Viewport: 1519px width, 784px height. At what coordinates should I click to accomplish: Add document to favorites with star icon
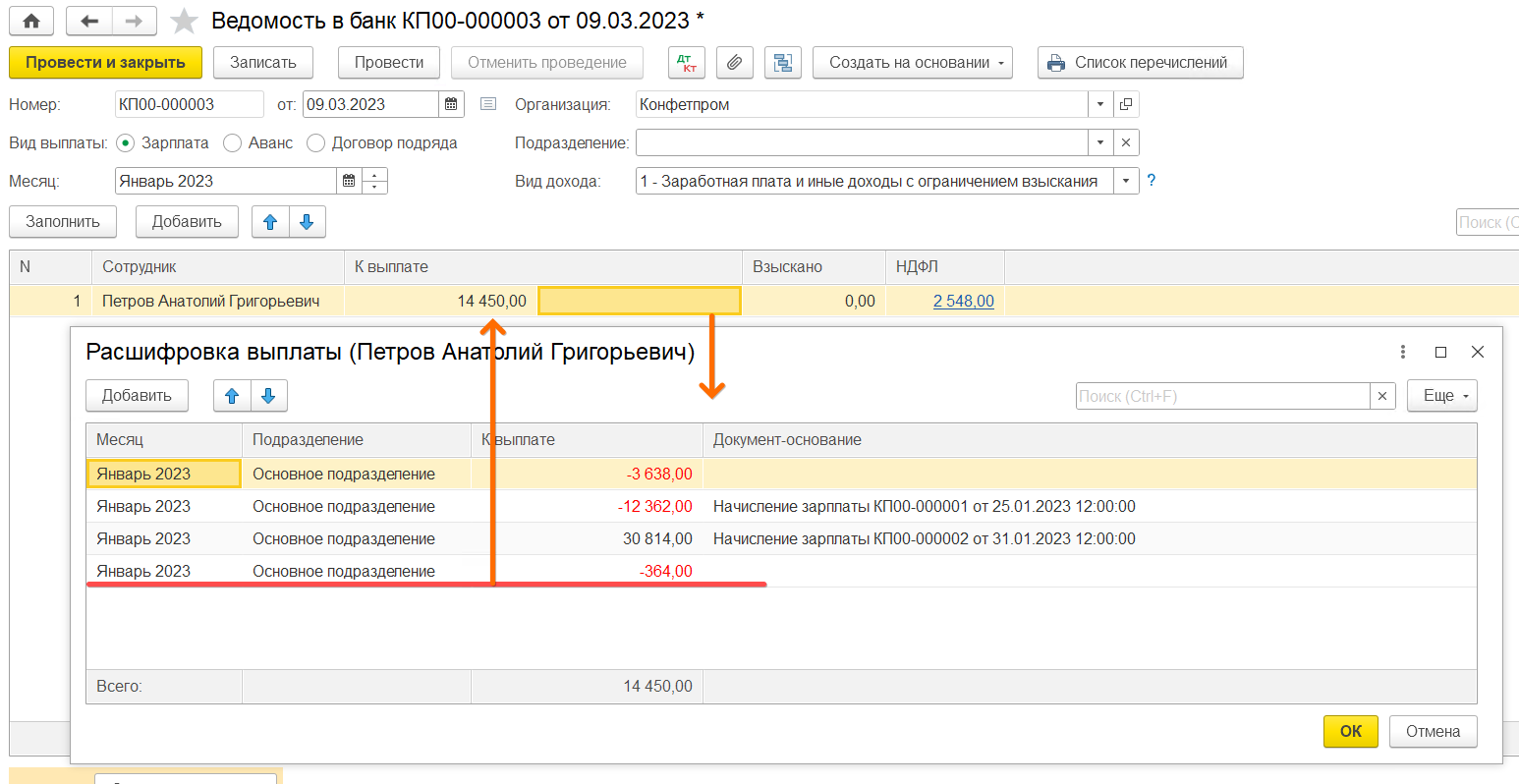click(x=184, y=21)
